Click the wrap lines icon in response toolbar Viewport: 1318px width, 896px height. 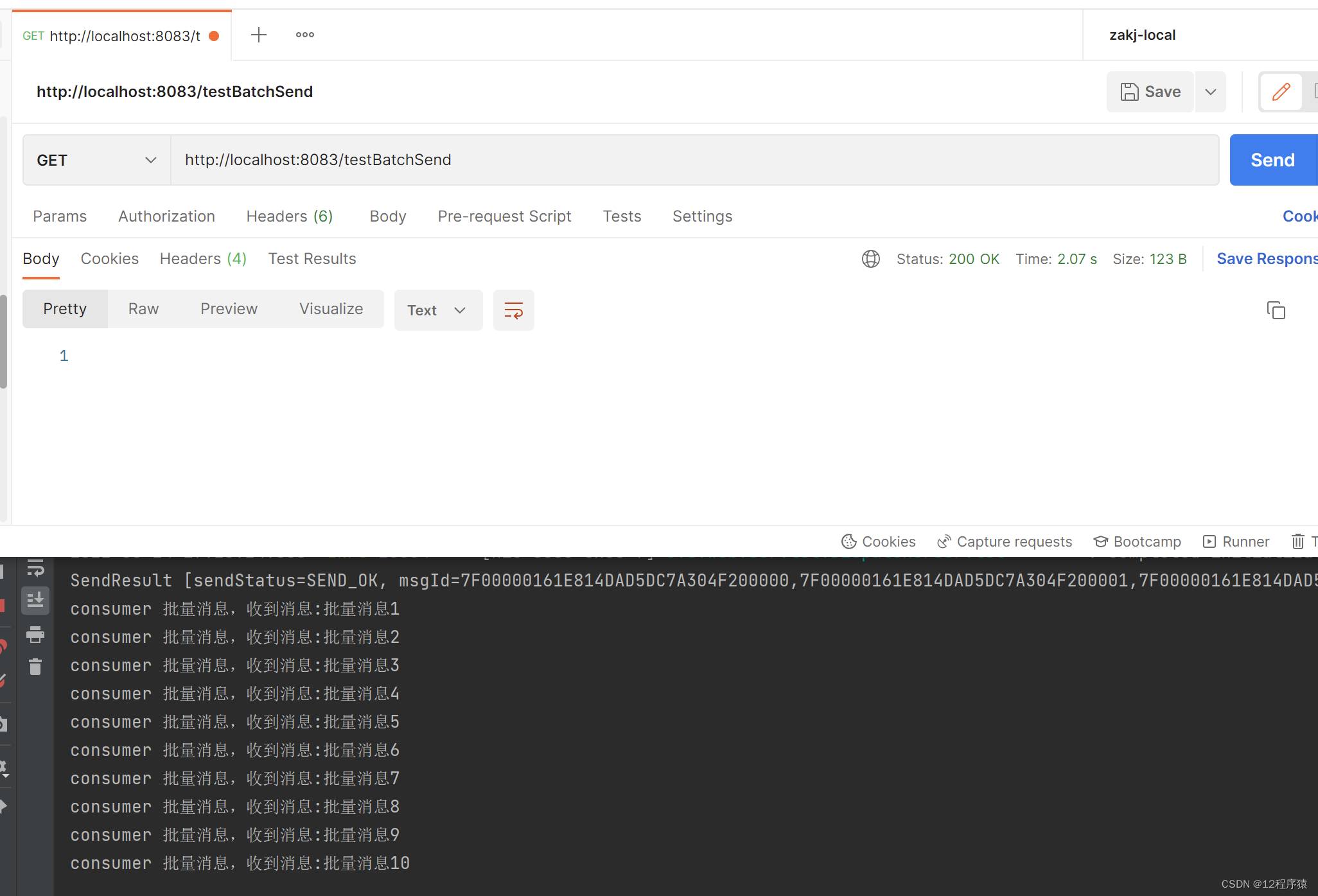point(513,311)
